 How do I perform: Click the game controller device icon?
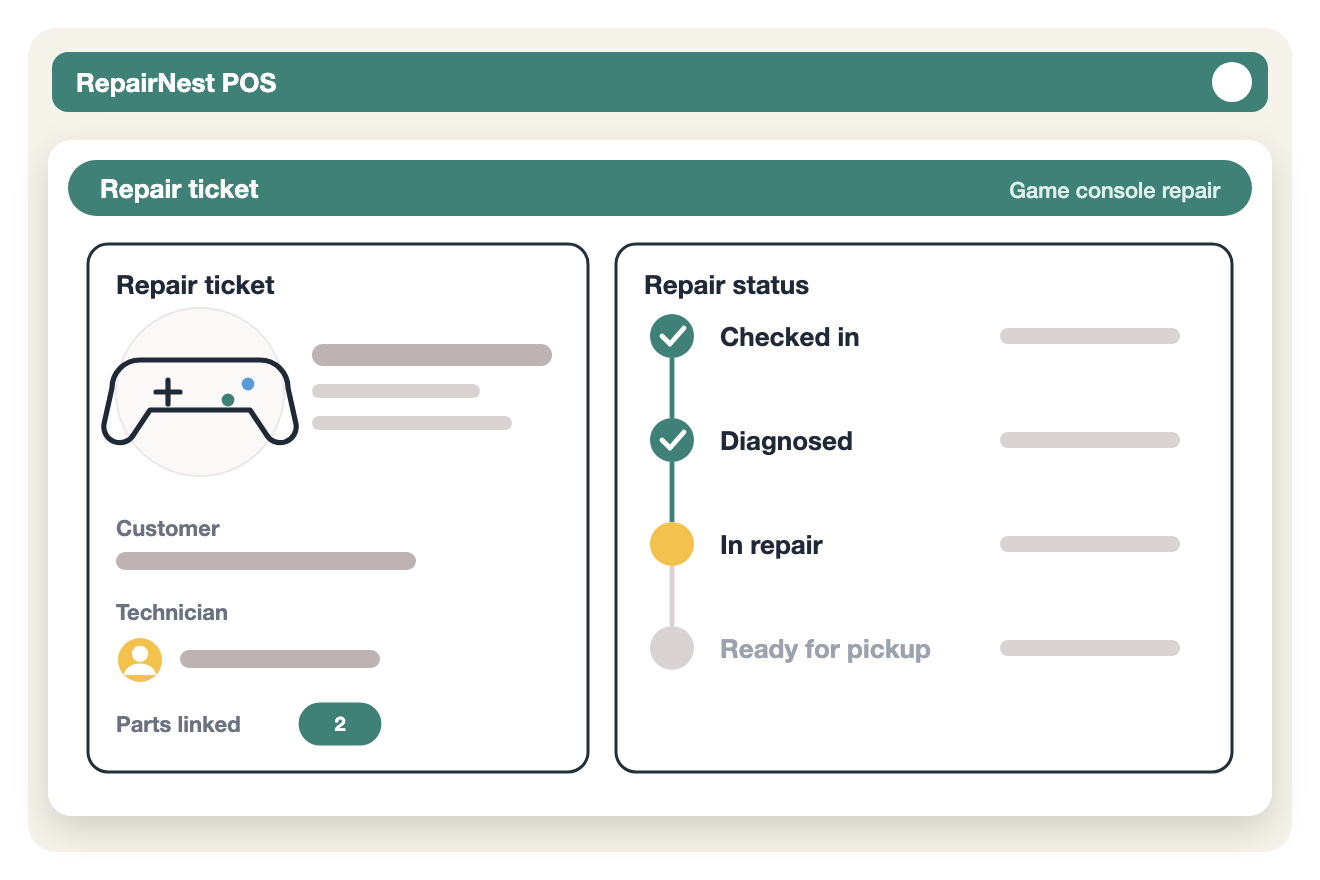coord(200,401)
